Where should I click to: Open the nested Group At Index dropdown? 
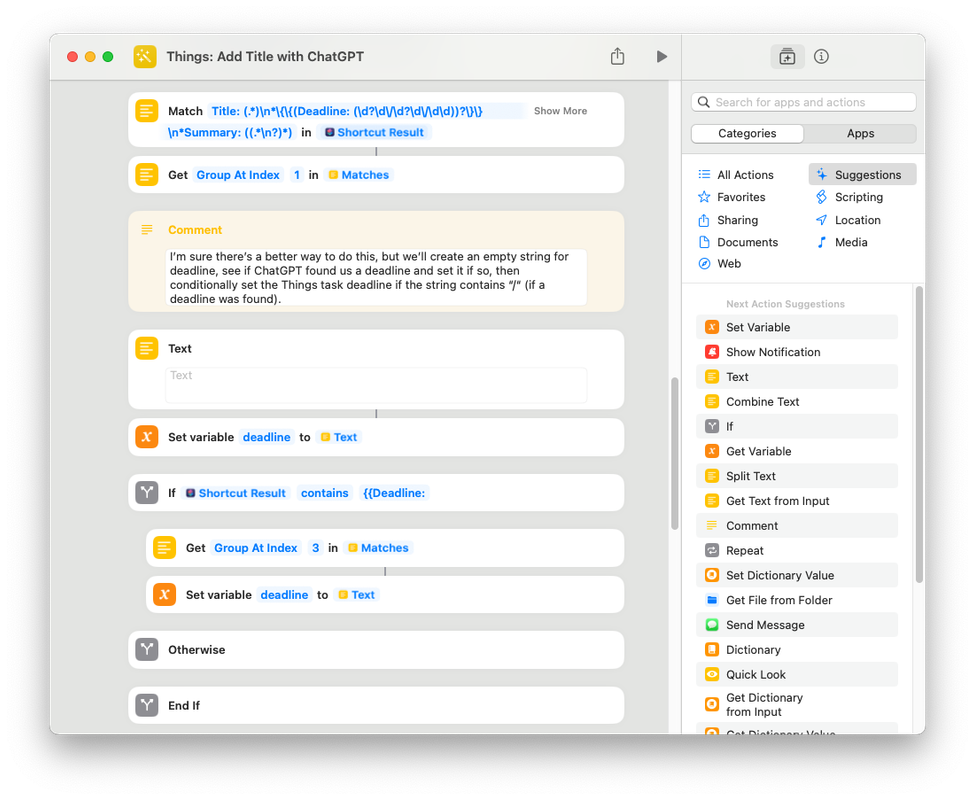pyautogui.click(x=256, y=548)
